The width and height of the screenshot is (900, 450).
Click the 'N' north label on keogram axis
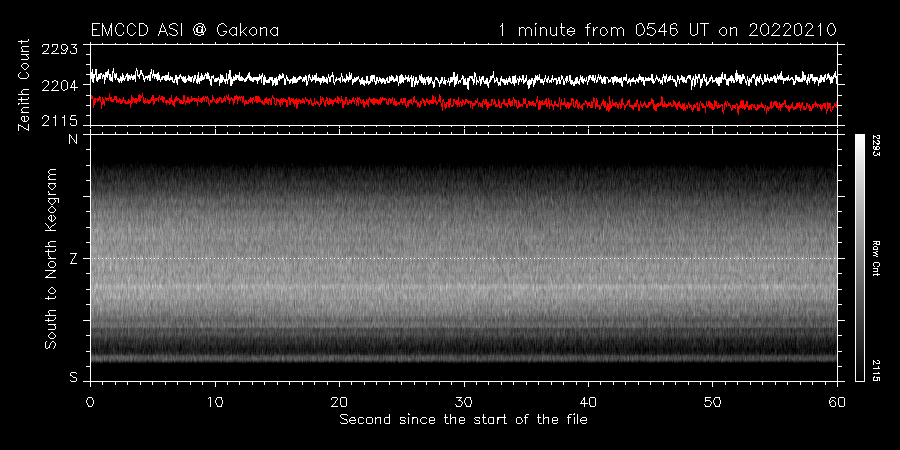click(72, 140)
